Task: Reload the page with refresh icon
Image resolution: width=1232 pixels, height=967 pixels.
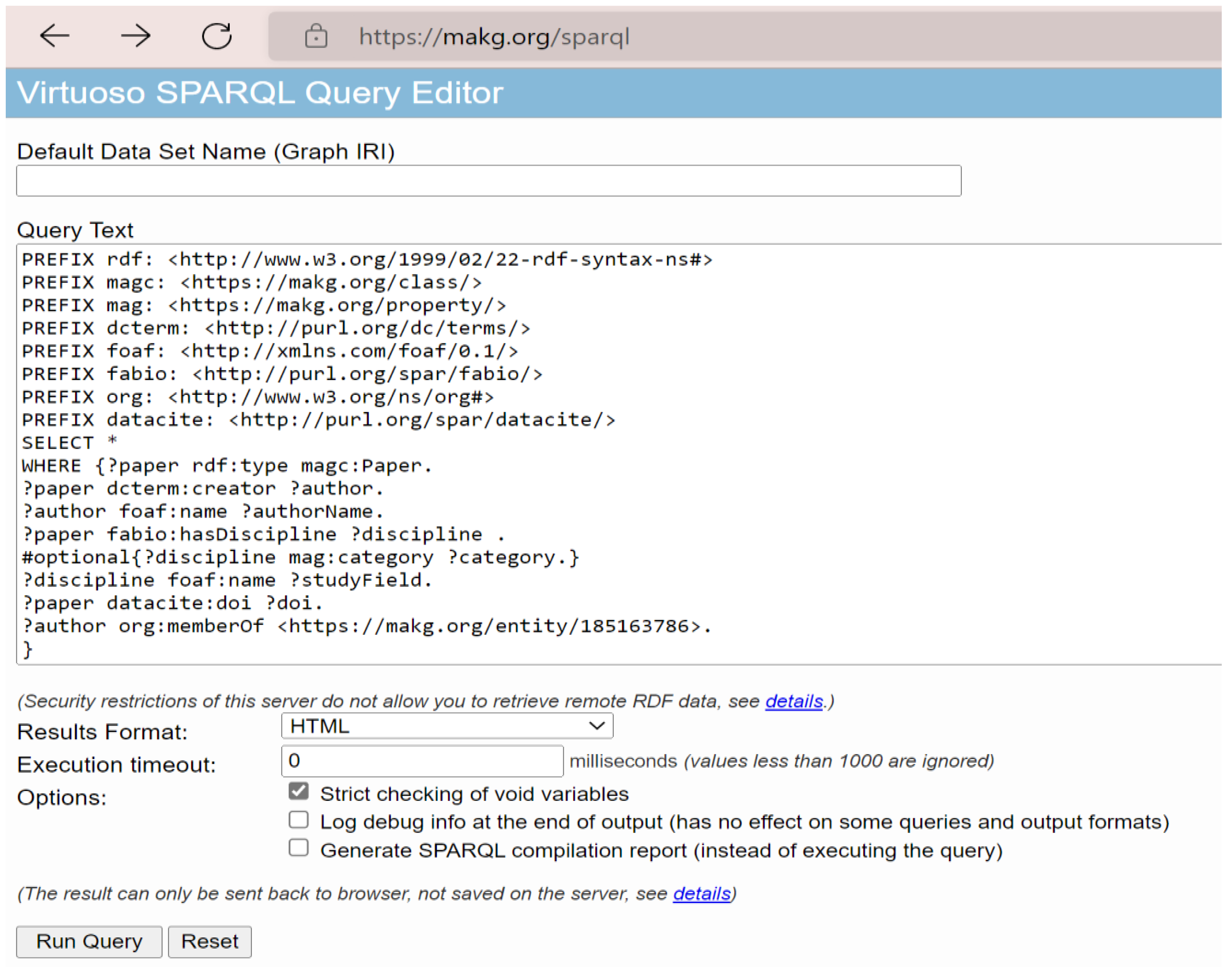Action: [x=217, y=36]
